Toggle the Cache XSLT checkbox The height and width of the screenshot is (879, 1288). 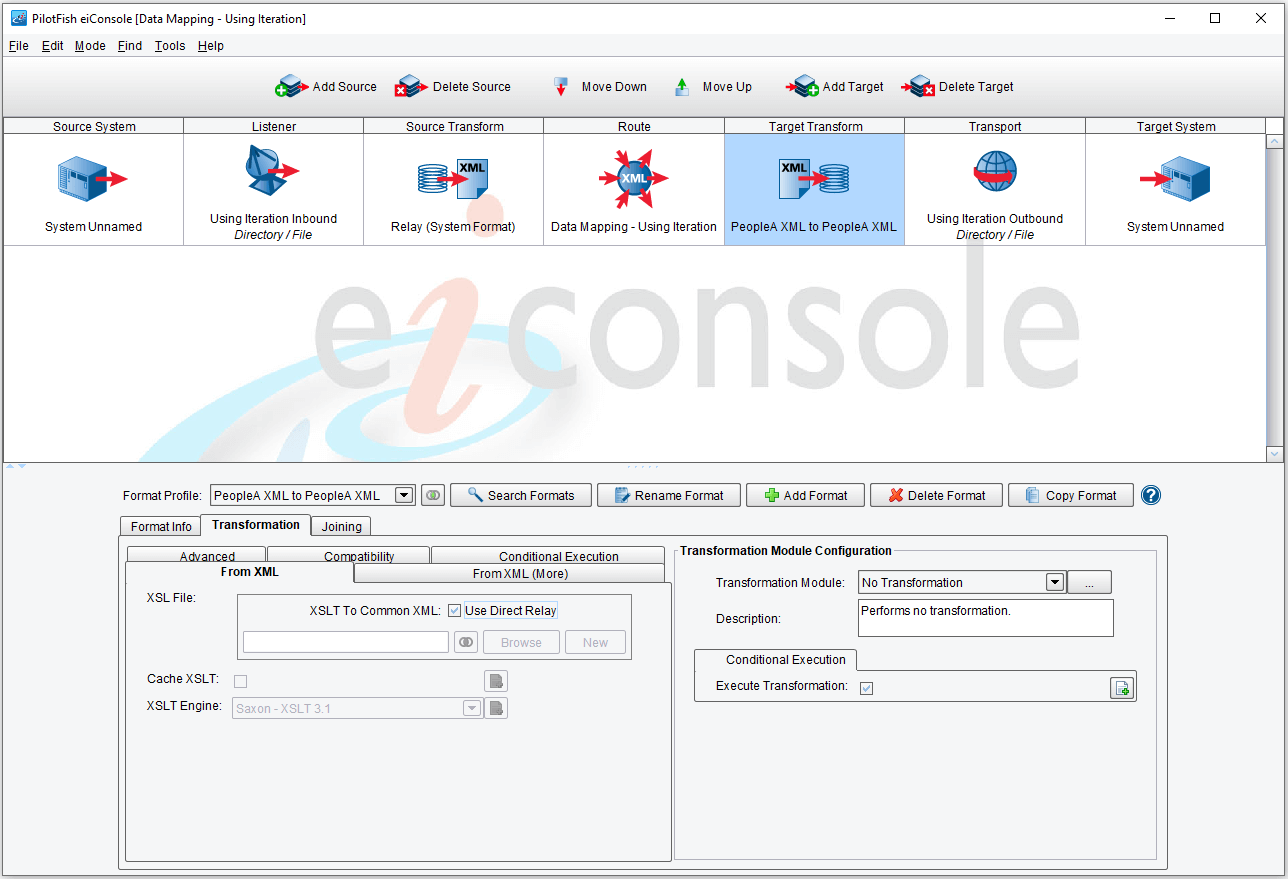coord(240,681)
